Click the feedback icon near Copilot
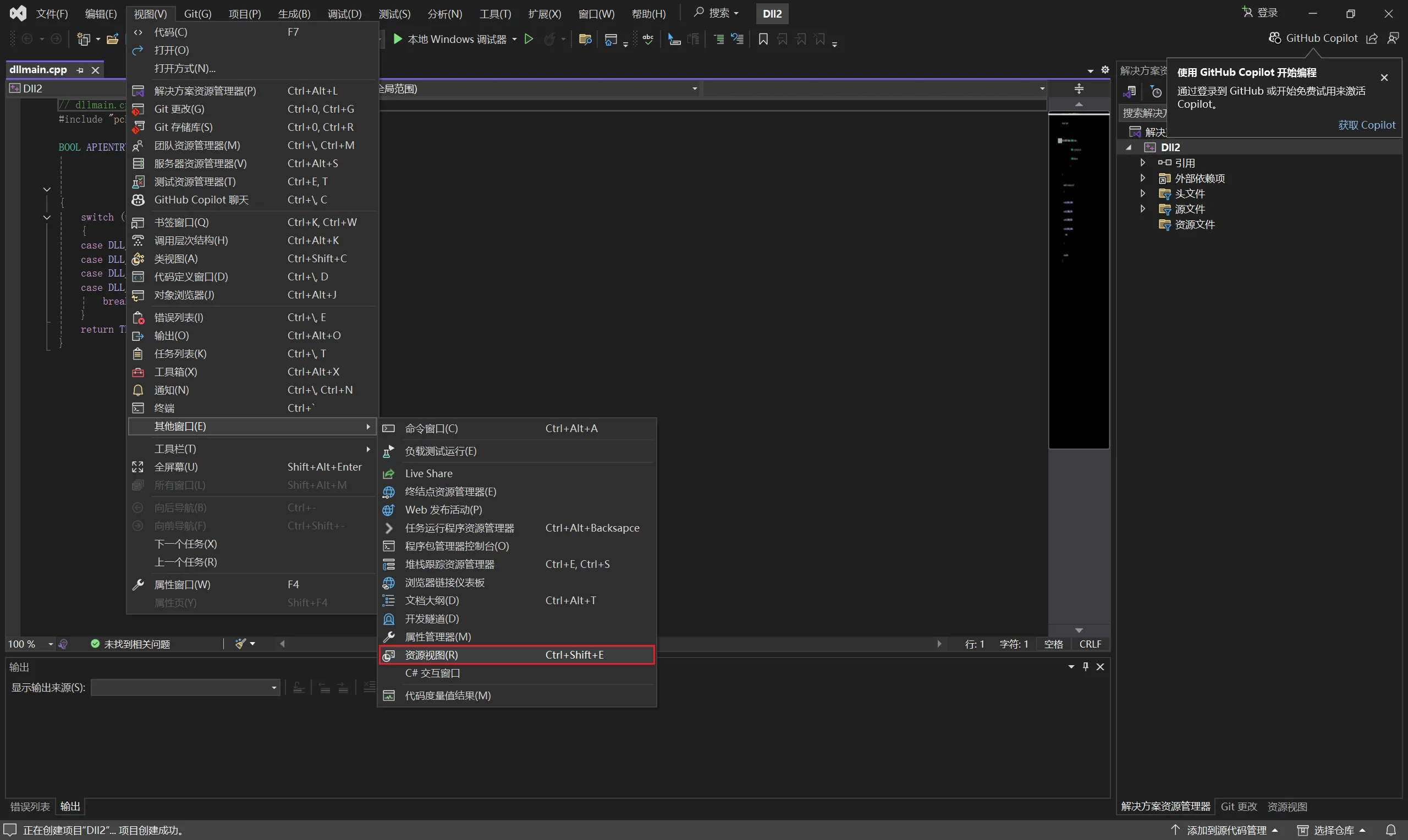1408x840 pixels. [x=1393, y=38]
